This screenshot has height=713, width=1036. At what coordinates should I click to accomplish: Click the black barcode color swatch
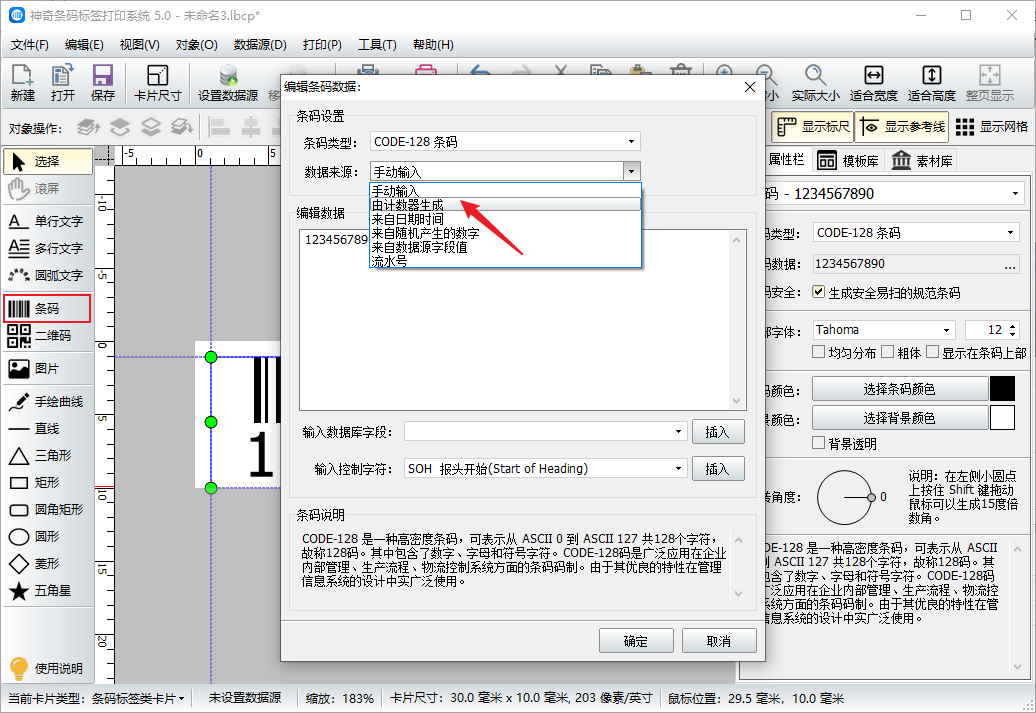tap(1002, 389)
